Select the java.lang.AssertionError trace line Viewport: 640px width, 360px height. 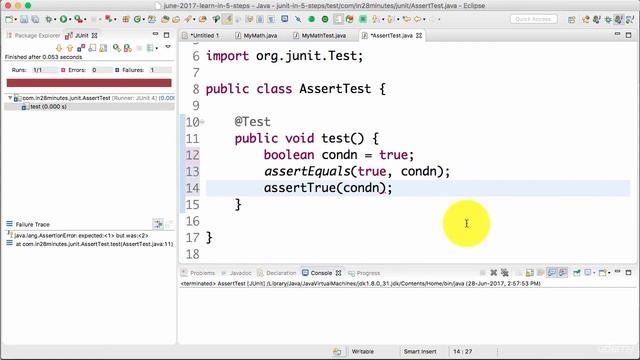pyautogui.click(x=81, y=236)
